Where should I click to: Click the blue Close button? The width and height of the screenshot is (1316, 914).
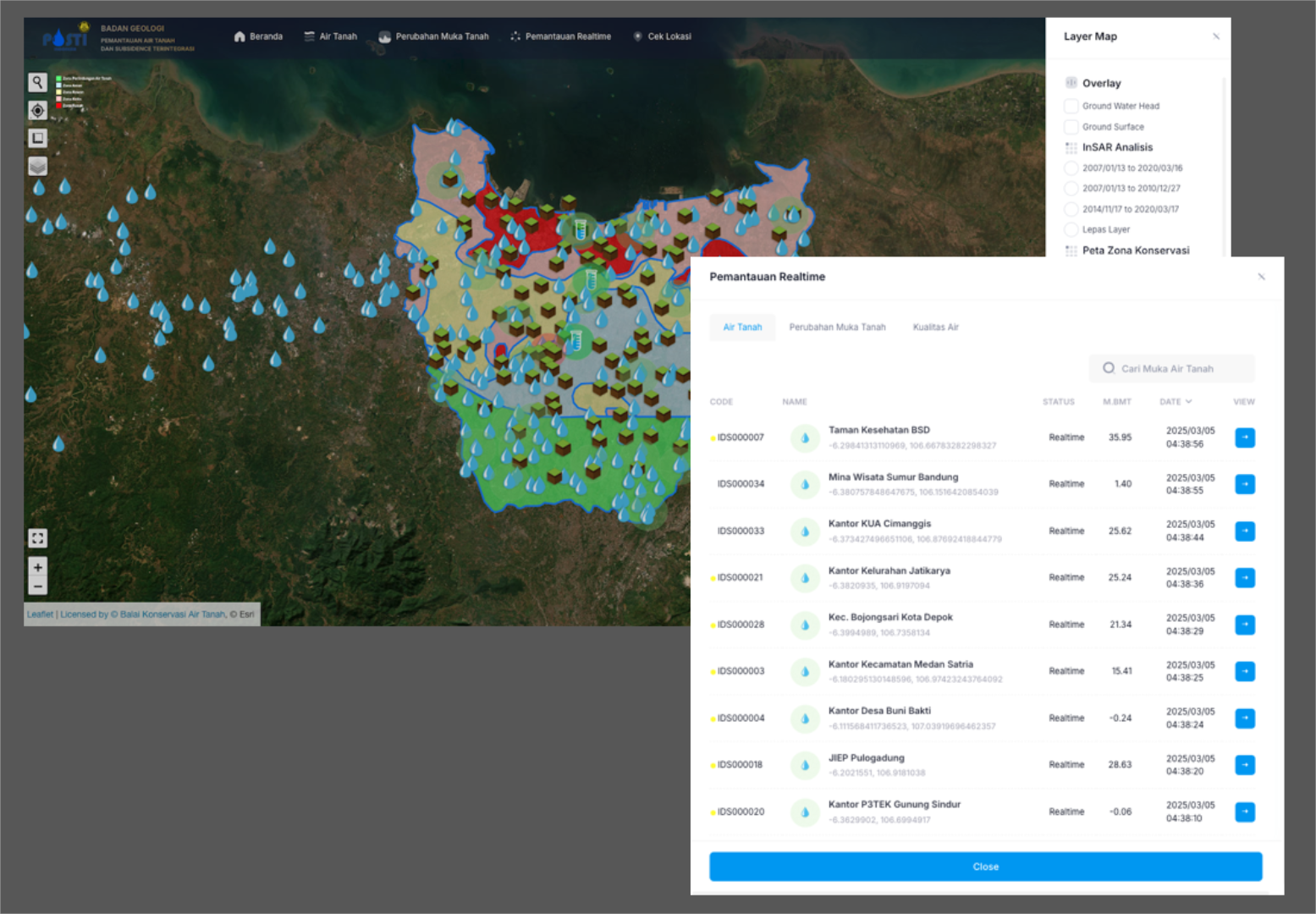coord(985,867)
